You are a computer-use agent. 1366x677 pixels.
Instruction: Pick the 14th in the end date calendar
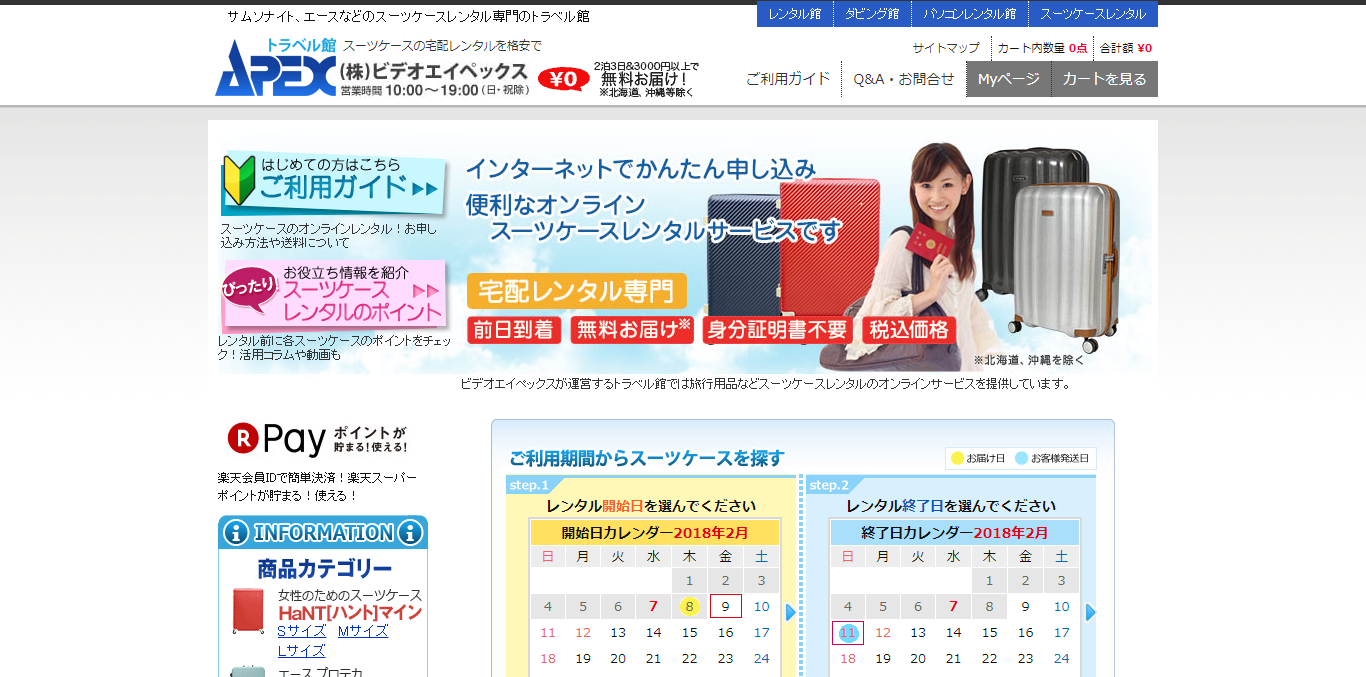[954, 632]
